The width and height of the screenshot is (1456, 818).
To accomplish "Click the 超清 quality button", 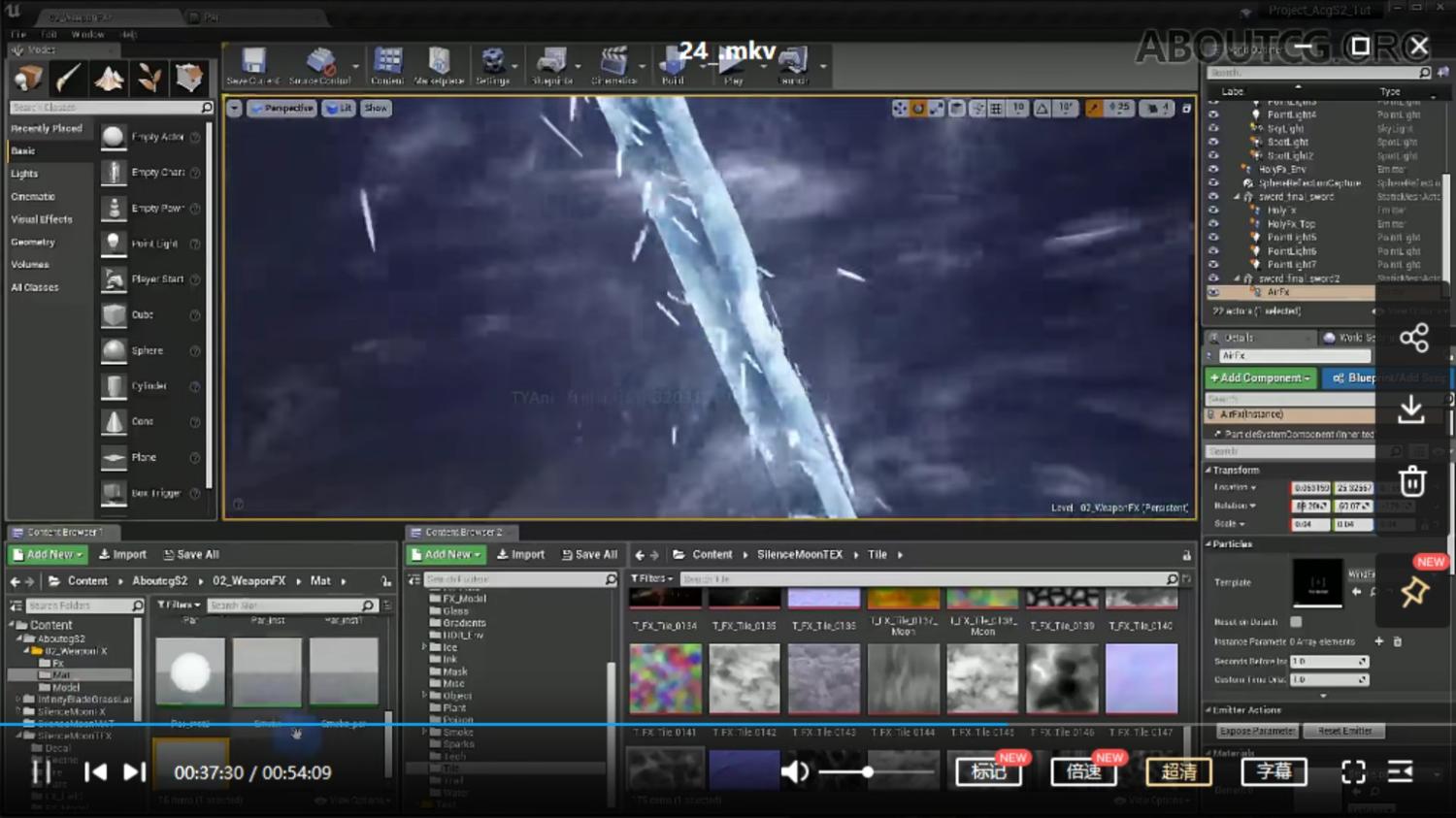I will [1179, 772].
